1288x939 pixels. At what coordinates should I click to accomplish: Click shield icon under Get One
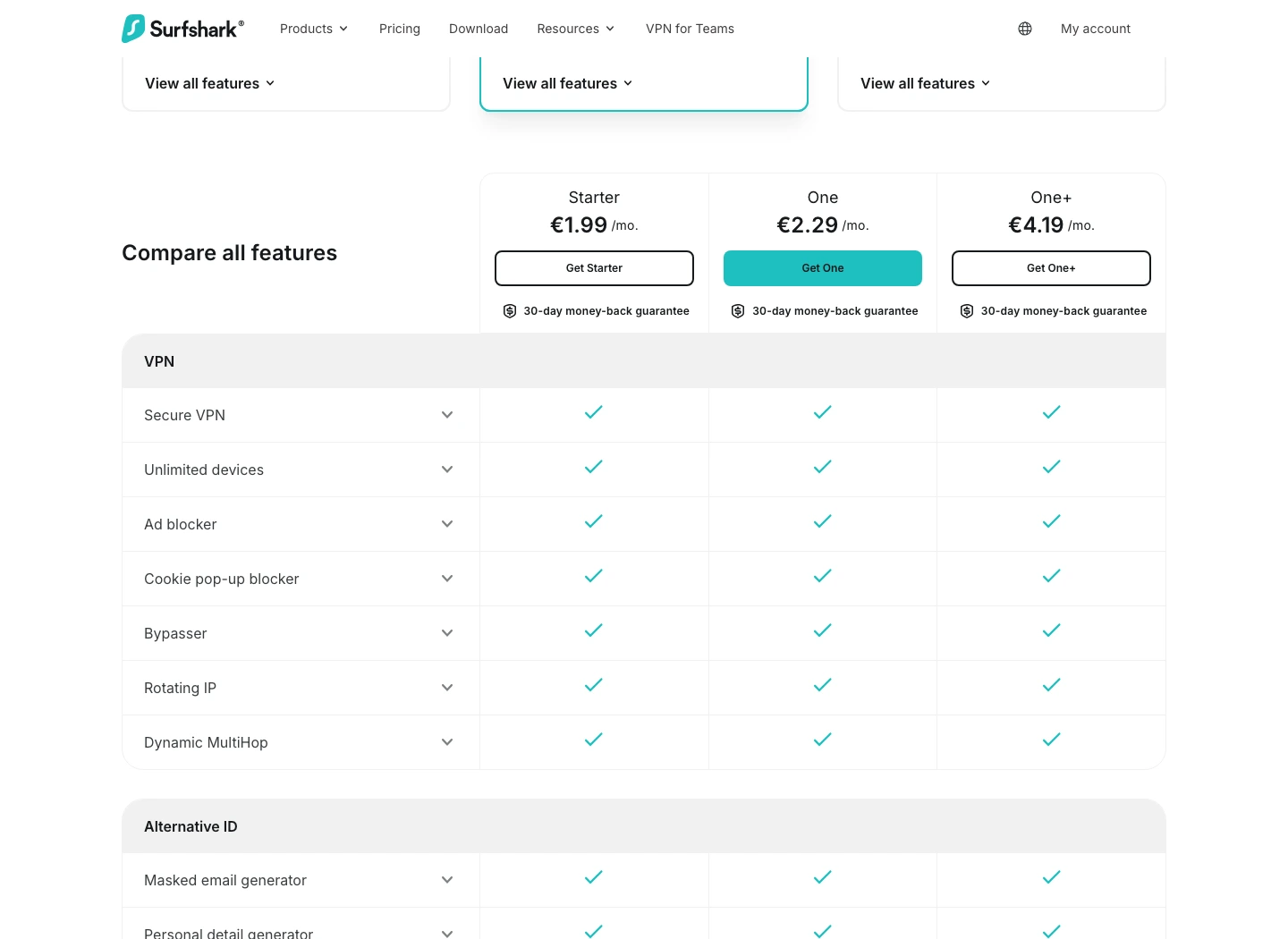(x=738, y=311)
